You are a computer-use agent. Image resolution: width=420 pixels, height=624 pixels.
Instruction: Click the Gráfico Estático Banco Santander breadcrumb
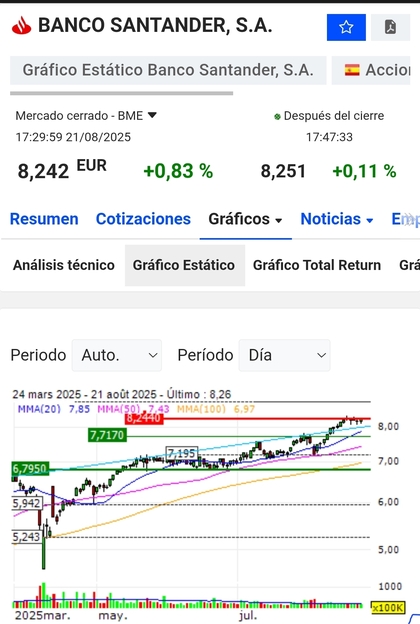[168, 70]
